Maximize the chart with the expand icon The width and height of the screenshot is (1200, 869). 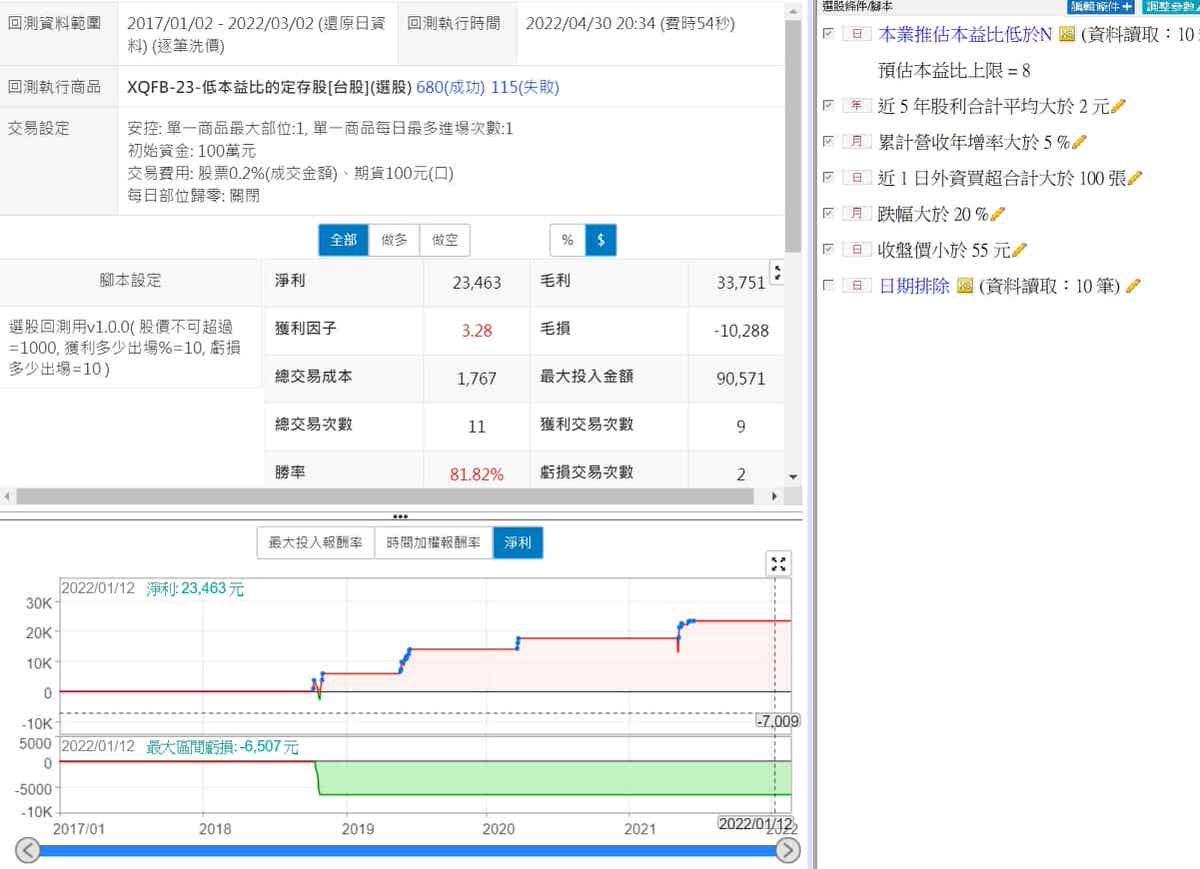point(778,564)
